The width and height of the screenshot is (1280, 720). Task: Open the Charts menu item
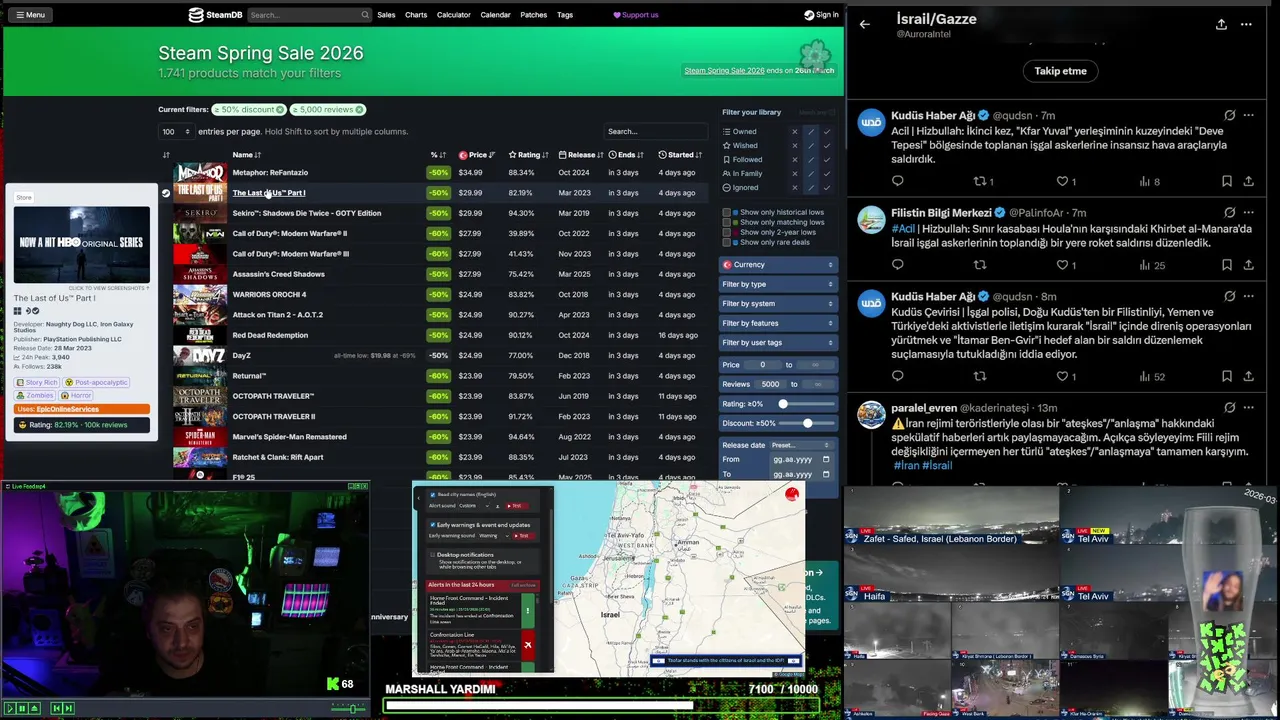(x=416, y=15)
